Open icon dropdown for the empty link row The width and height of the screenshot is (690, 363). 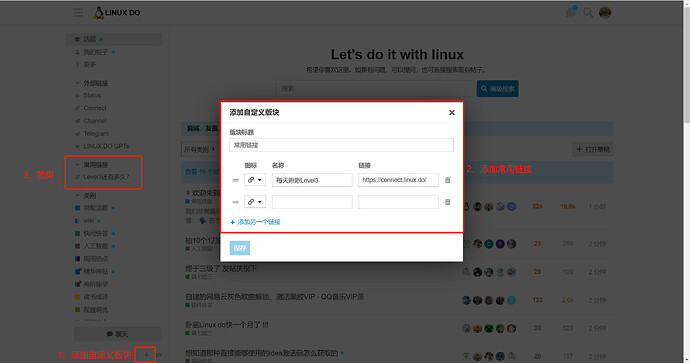click(255, 202)
